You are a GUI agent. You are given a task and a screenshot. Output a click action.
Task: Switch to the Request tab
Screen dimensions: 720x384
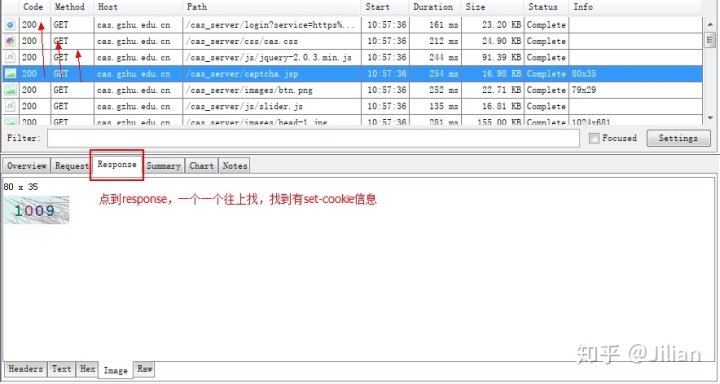coord(71,166)
